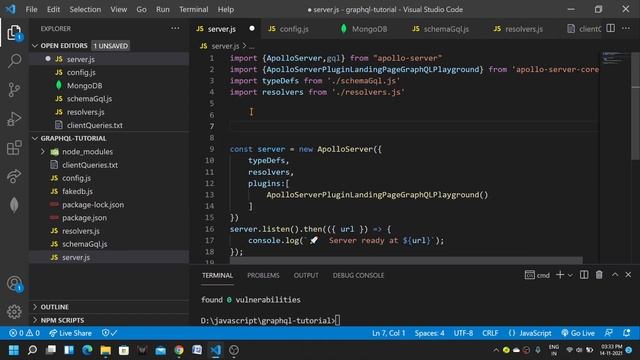Open the File menu

click(31, 9)
